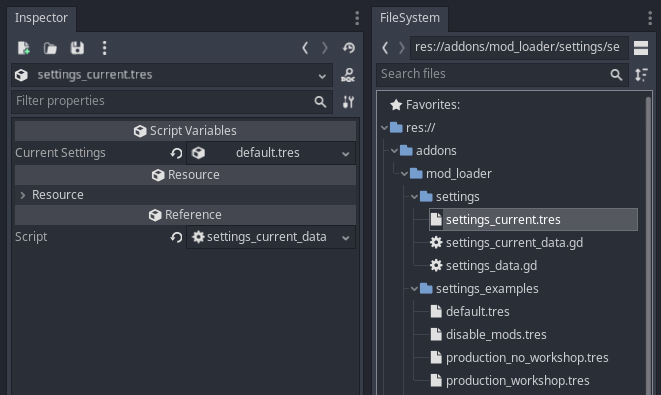Expand the Resource property group
Image resolution: width=661 pixels, height=395 pixels.
23,195
